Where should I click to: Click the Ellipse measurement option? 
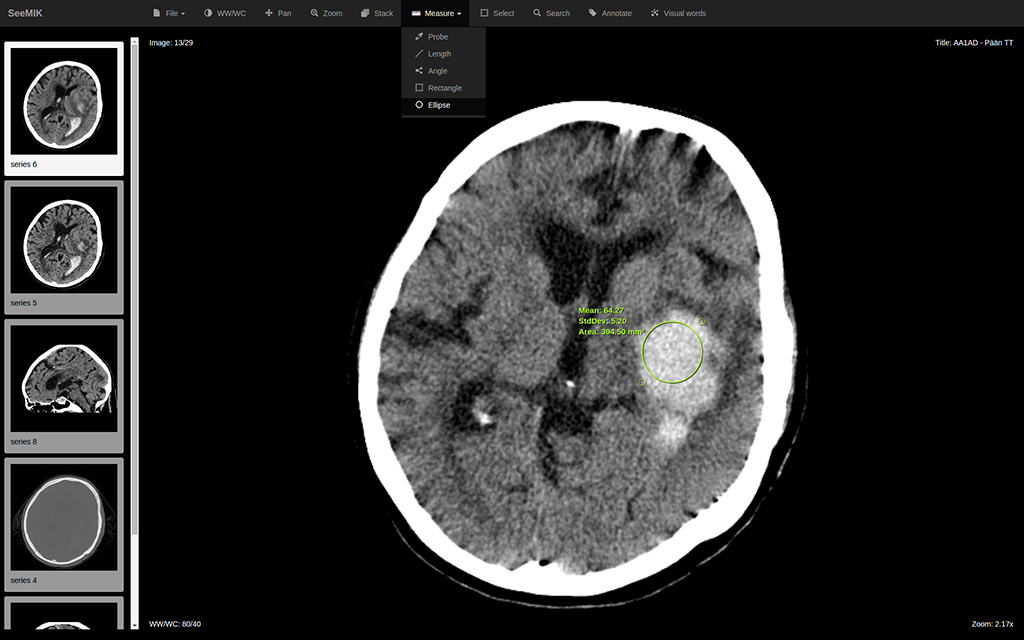click(x=439, y=105)
